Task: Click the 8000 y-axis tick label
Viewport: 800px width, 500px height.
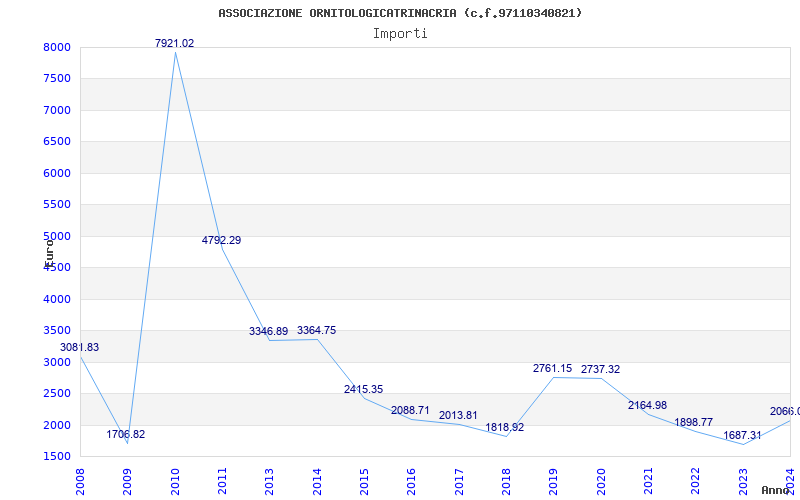Action: pos(56,48)
